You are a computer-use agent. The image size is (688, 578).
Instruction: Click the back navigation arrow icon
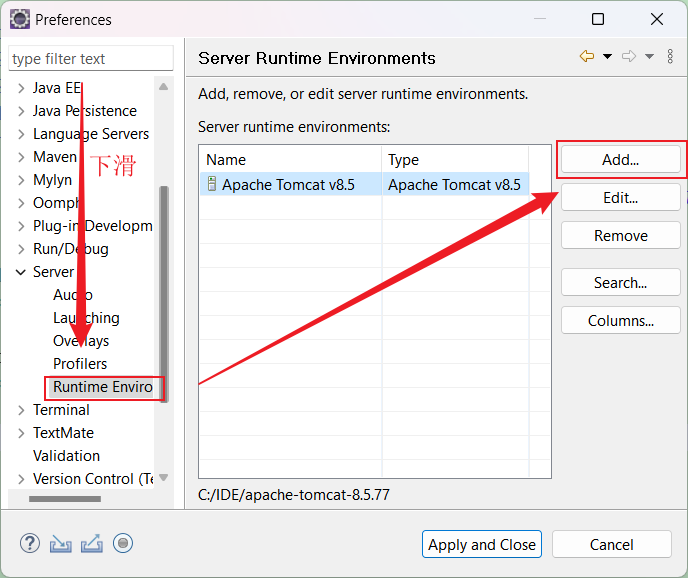pyautogui.click(x=587, y=56)
